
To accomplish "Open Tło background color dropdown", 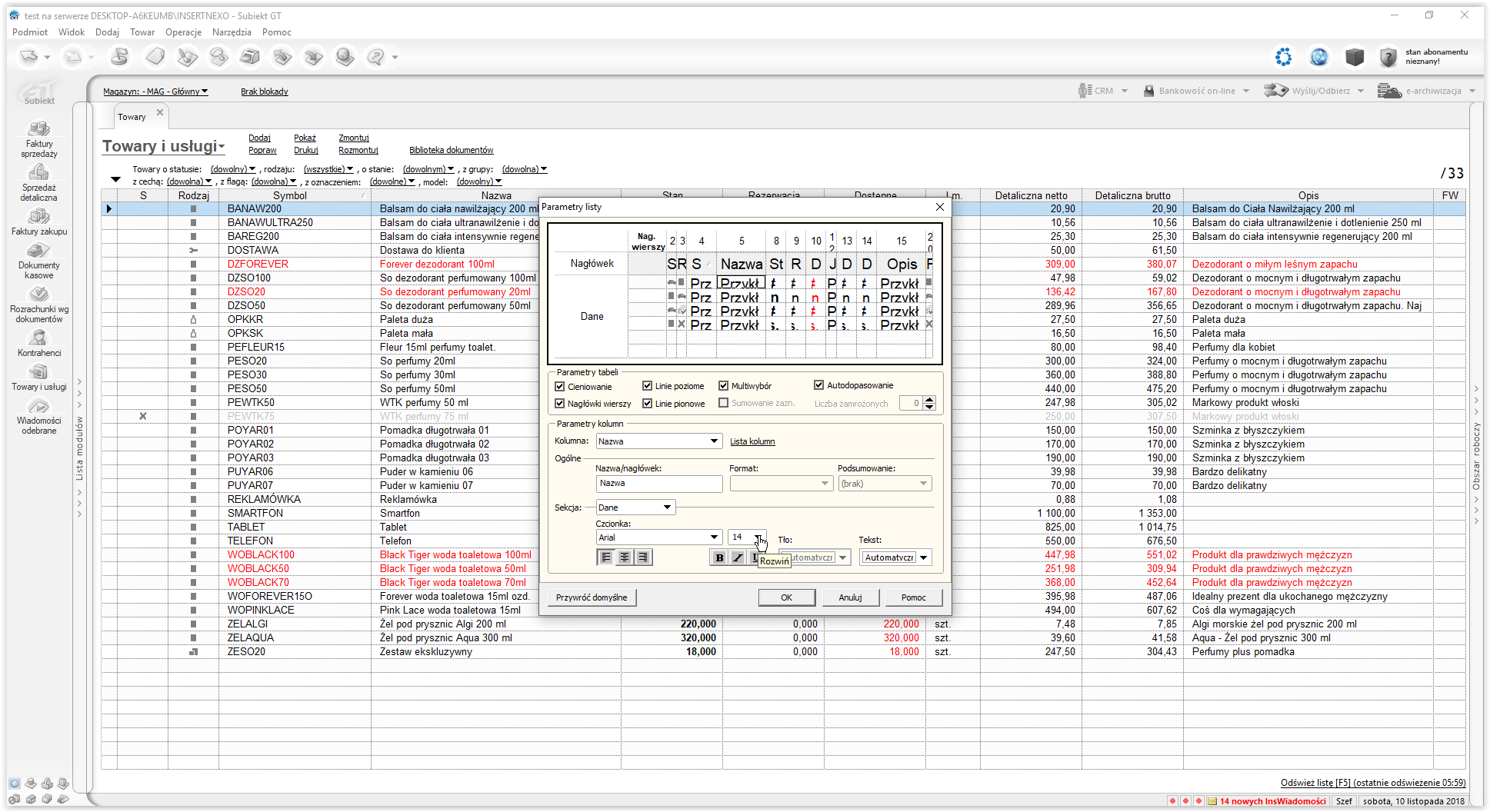I will (x=815, y=557).
